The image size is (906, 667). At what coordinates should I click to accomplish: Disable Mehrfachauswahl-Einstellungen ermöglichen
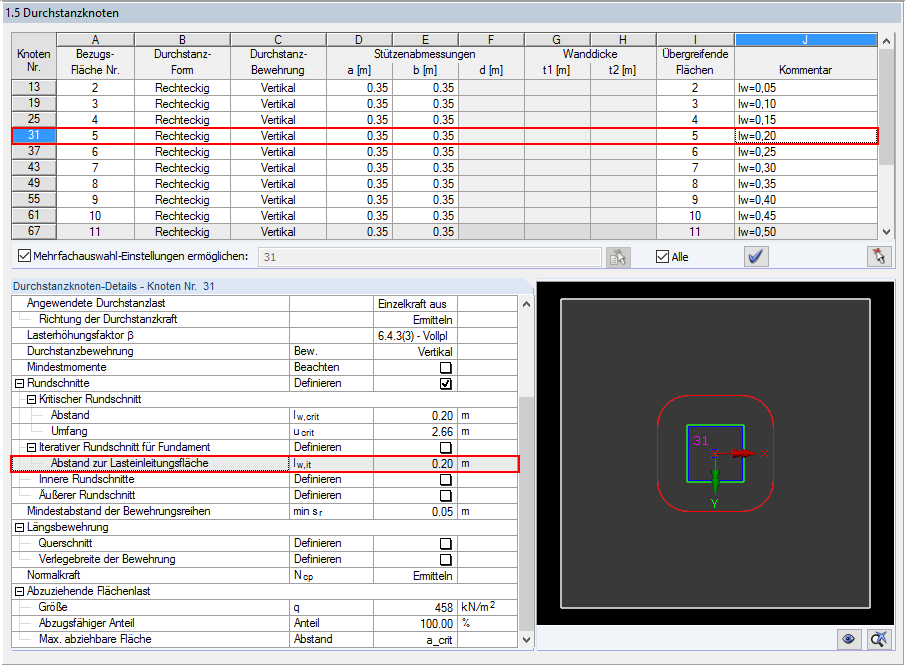pyautogui.click(x=24, y=256)
